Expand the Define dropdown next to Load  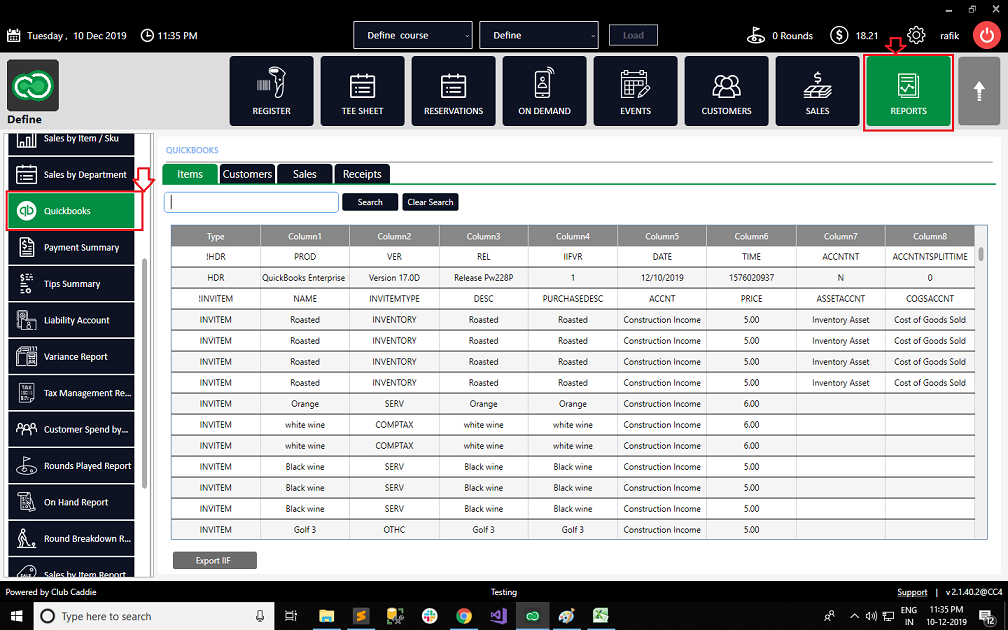pyautogui.click(x=539, y=35)
